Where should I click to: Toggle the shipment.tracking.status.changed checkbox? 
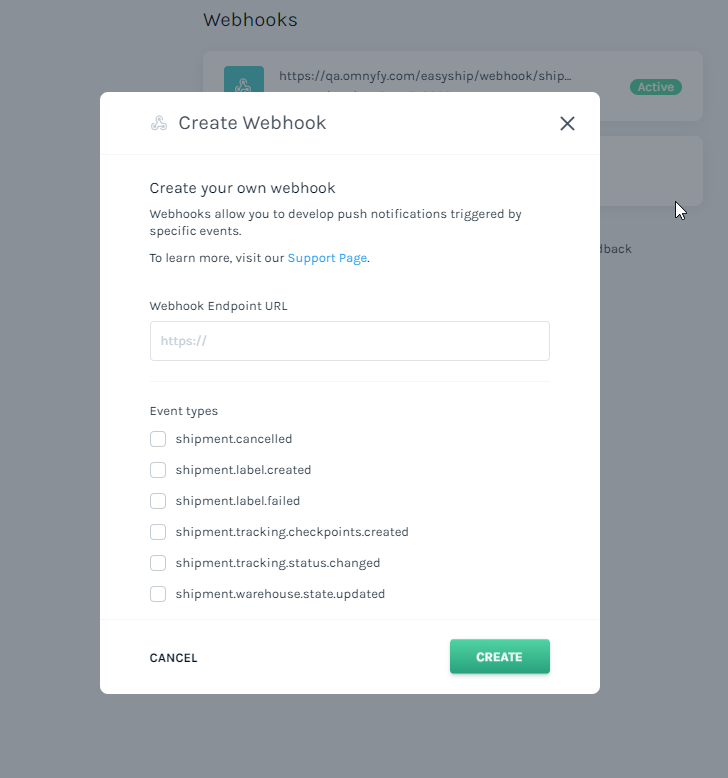pos(158,563)
